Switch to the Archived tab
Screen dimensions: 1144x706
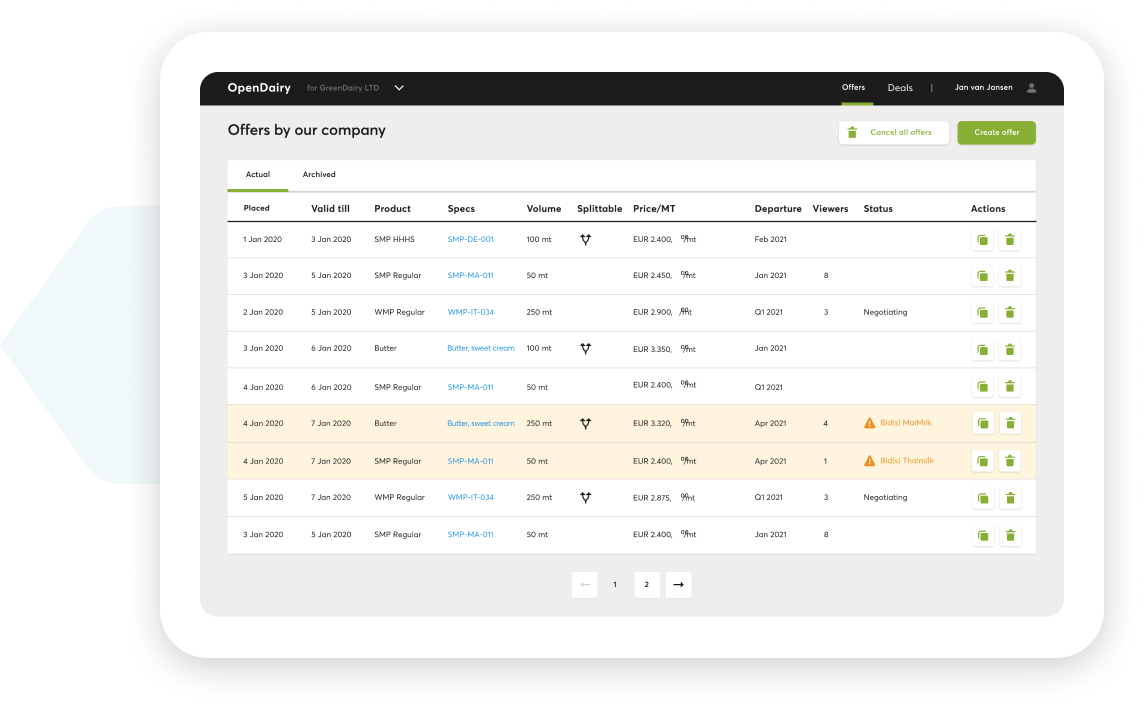(x=319, y=175)
